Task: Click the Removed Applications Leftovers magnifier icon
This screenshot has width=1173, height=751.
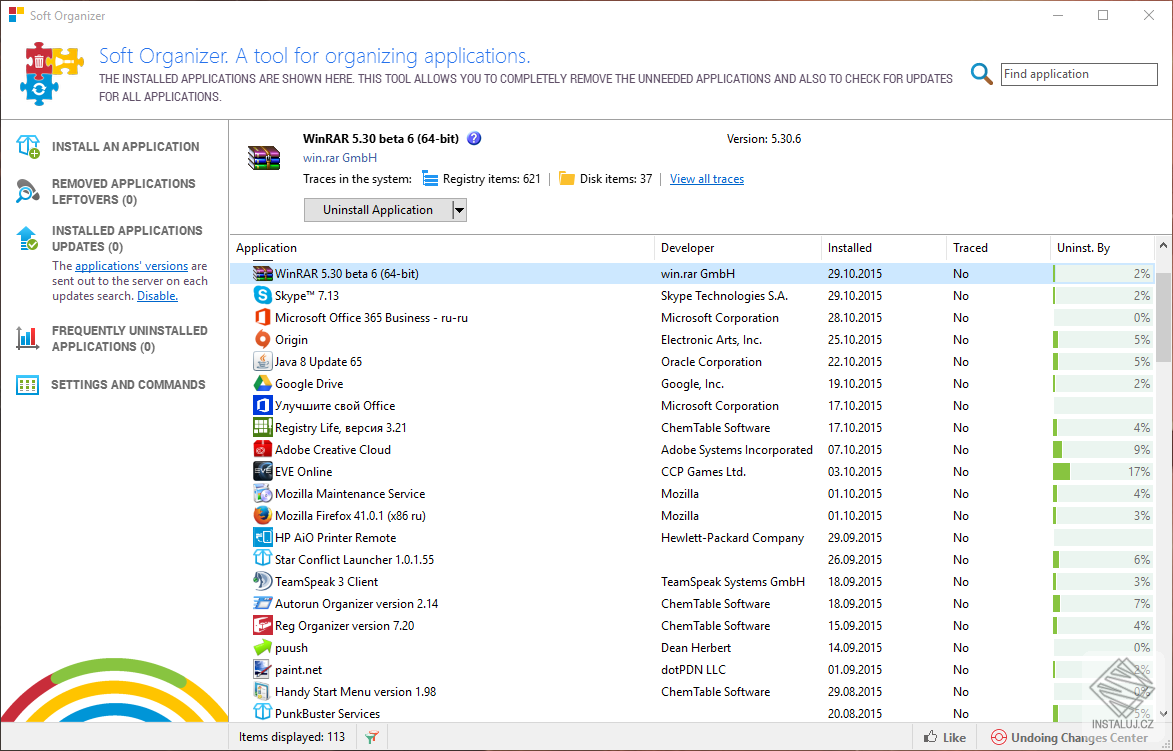Action: pyautogui.click(x=28, y=191)
